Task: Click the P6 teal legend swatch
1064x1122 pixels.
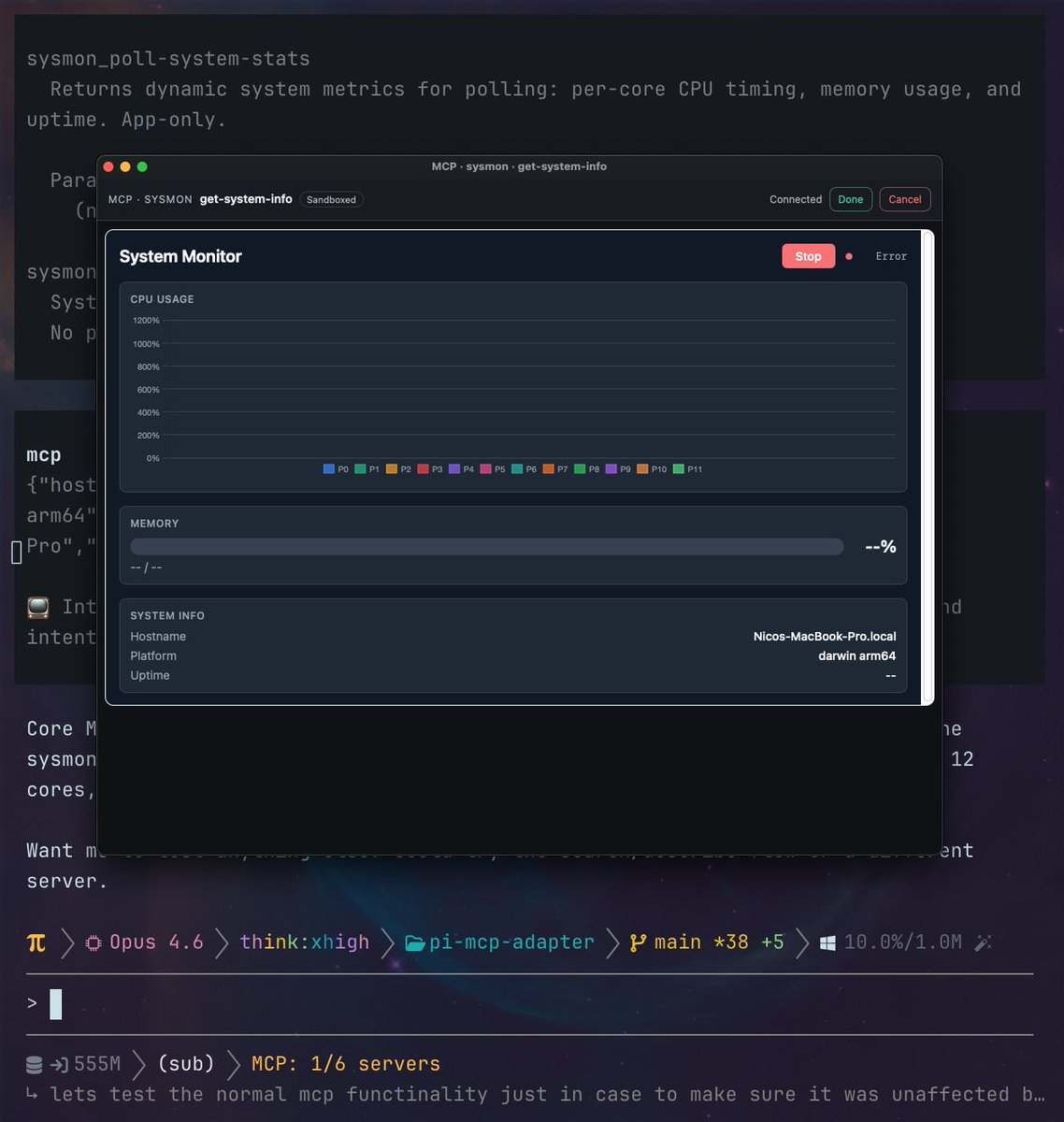Action: click(517, 468)
